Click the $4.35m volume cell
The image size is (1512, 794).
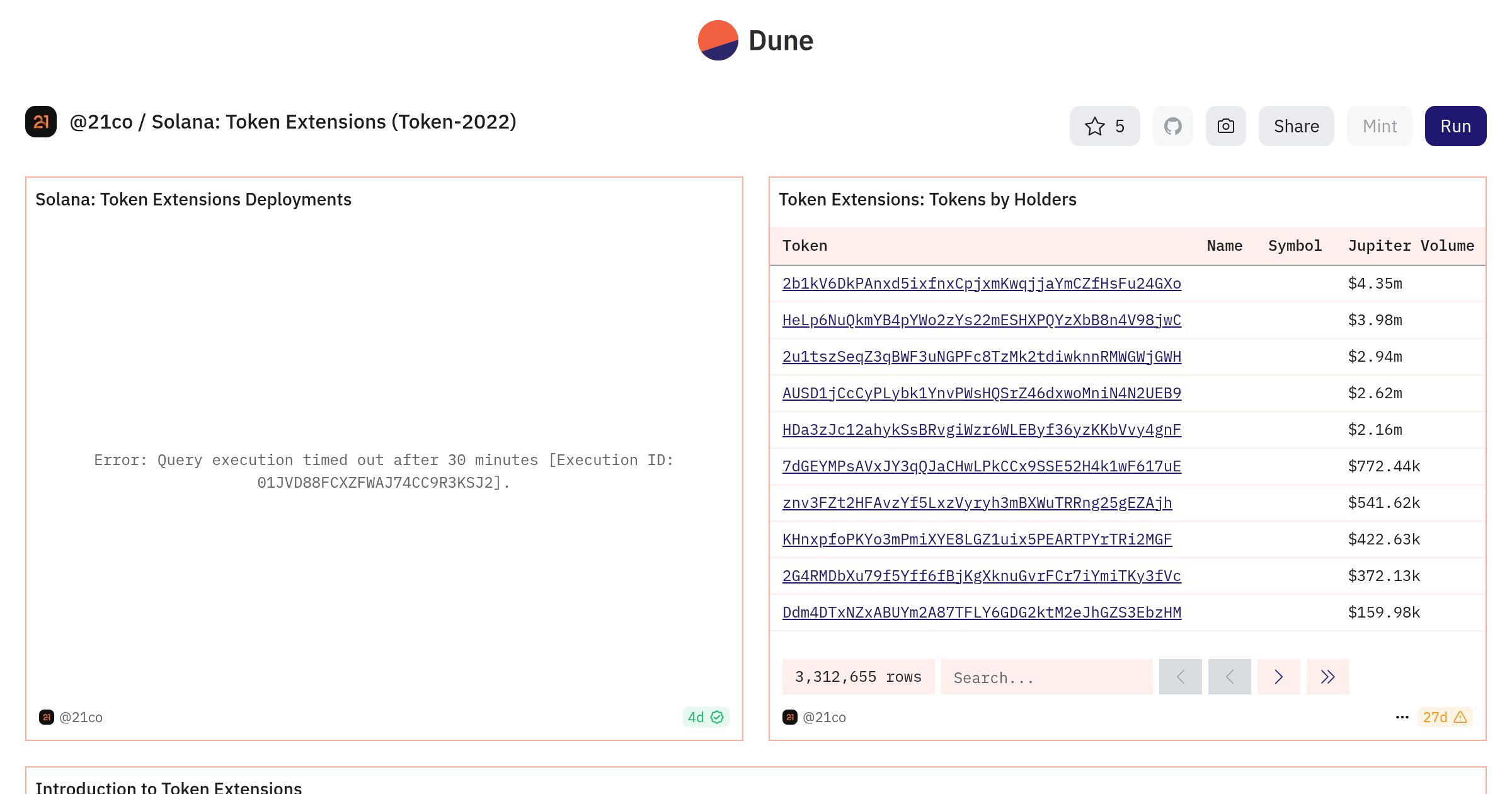(x=1375, y=284)
